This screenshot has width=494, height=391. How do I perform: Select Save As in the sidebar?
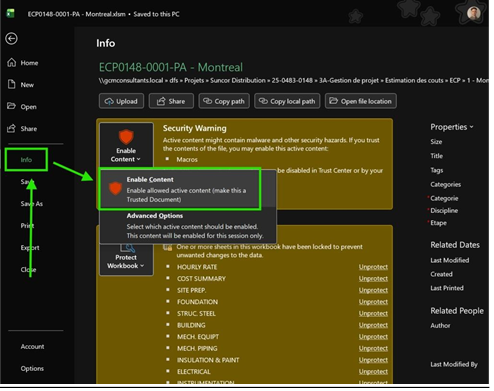click(32, 205)
